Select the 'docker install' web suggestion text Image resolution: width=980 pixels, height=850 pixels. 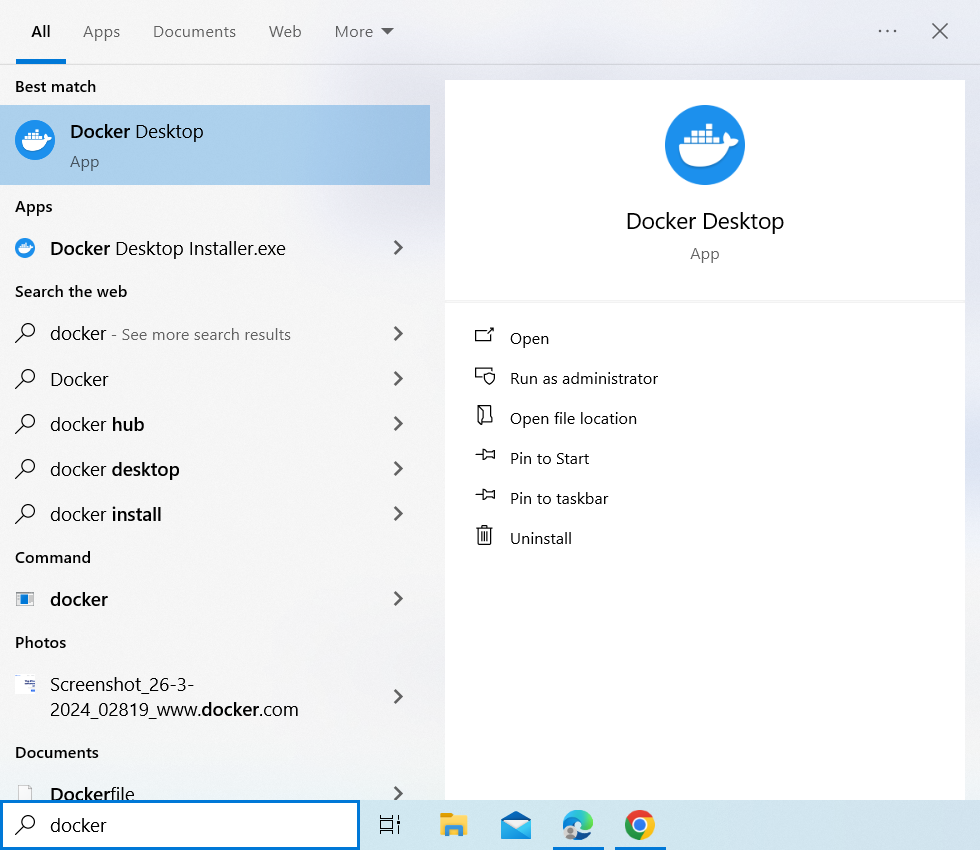coord(106,514)
